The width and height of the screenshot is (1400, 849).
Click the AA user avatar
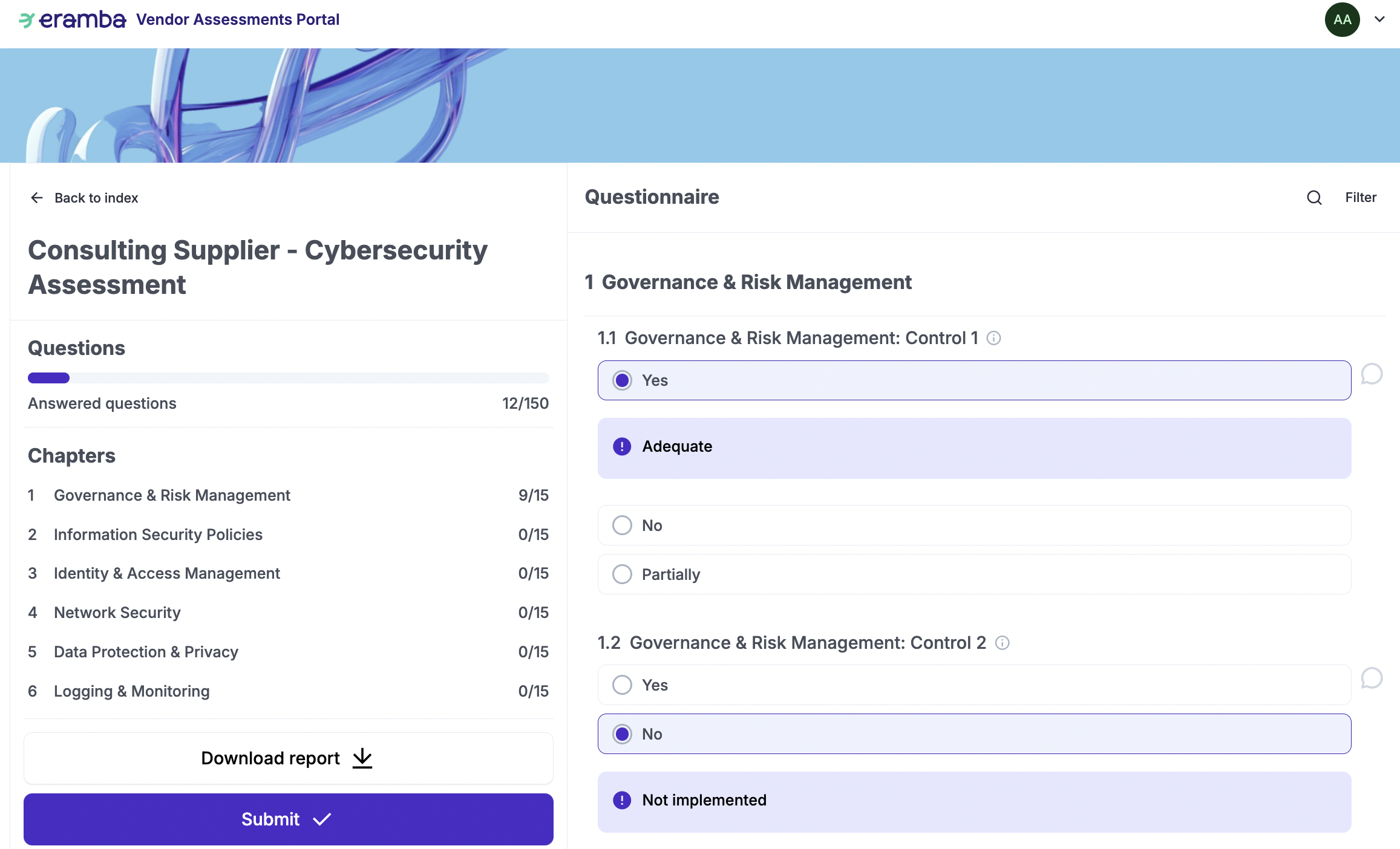(x=1342, y=19)
